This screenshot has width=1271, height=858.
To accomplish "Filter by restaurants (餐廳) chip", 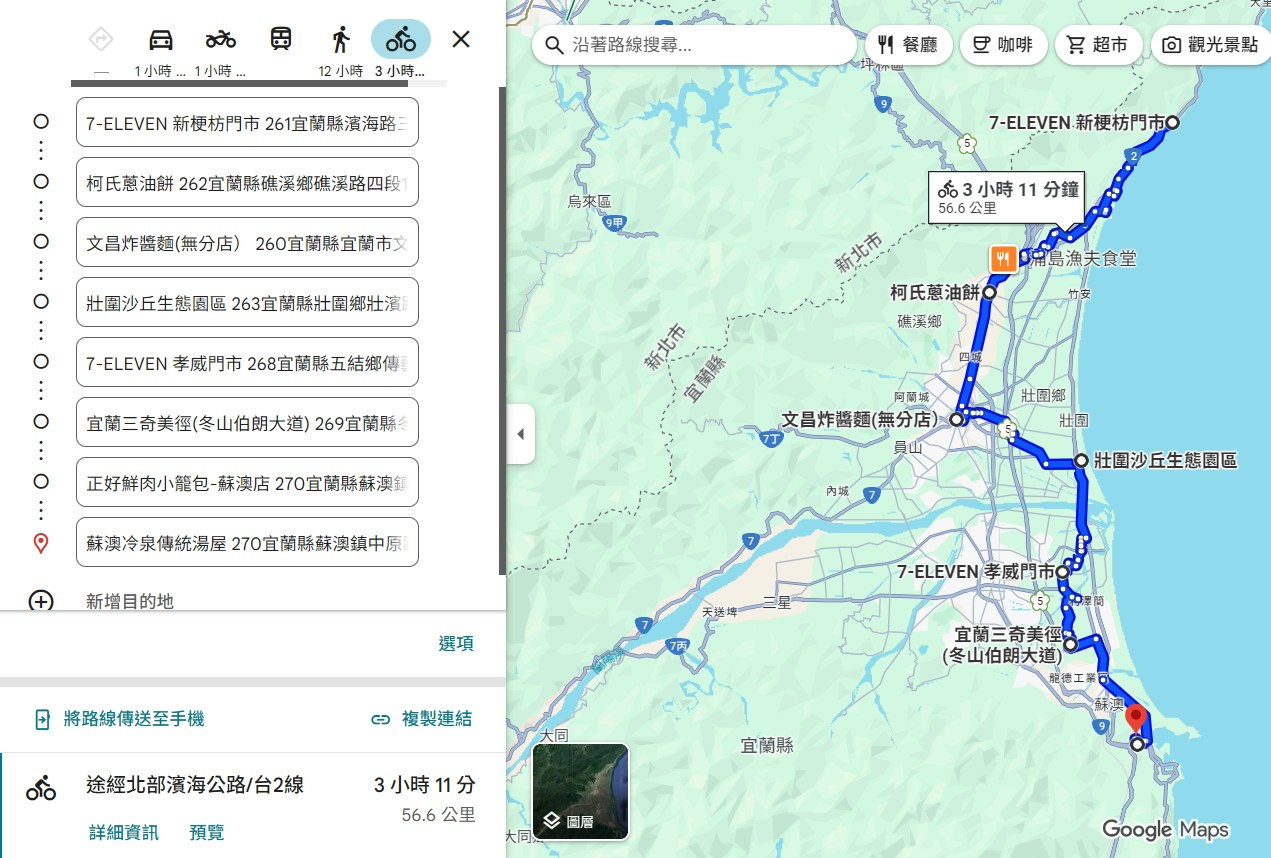I will (907, 45).
